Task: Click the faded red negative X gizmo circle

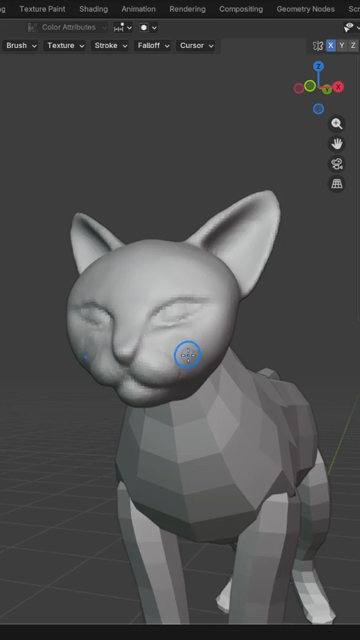Action: [299, 88]
